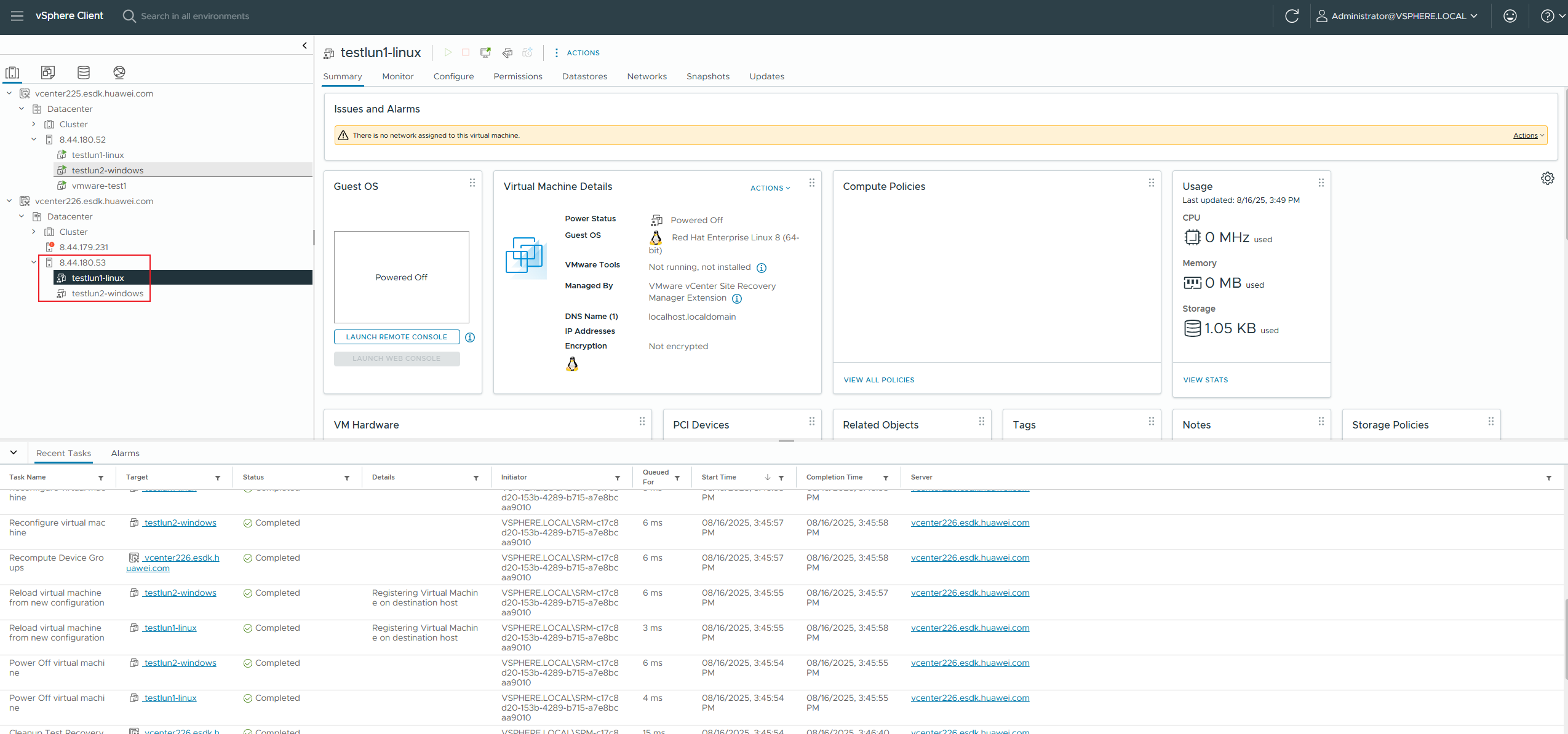1568x734 pixels.
Task: Open the VM ACTIONS menu beside the title
Action: [576, 53]
